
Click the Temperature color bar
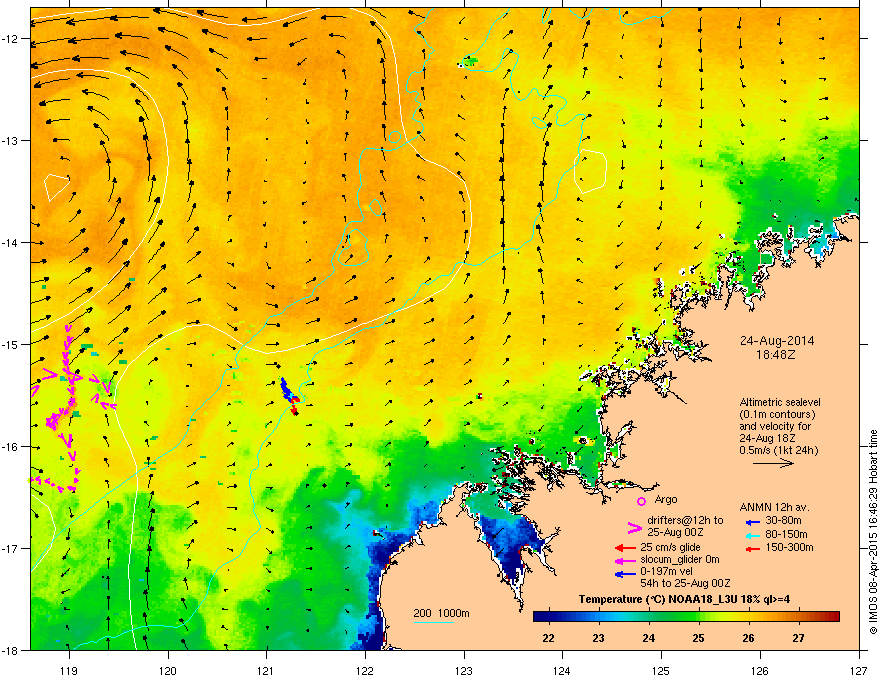[686, 616]
